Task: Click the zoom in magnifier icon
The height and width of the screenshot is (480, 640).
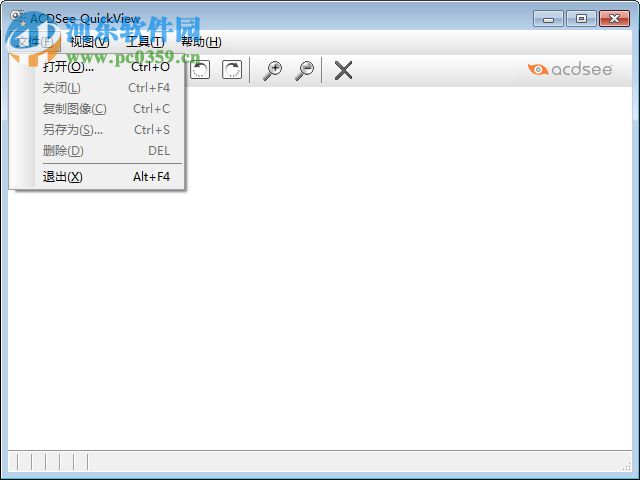Action: point(273,71)
